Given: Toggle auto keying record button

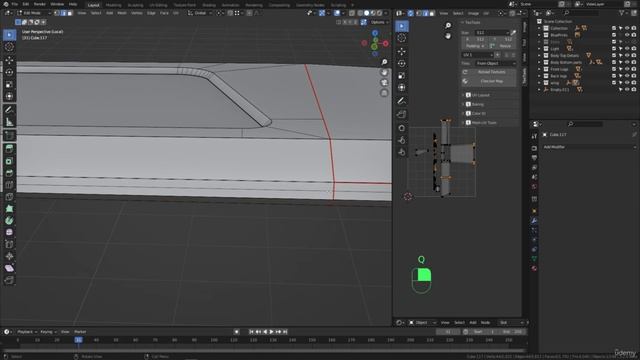Looking at the screenshot, I should point(236,332).
